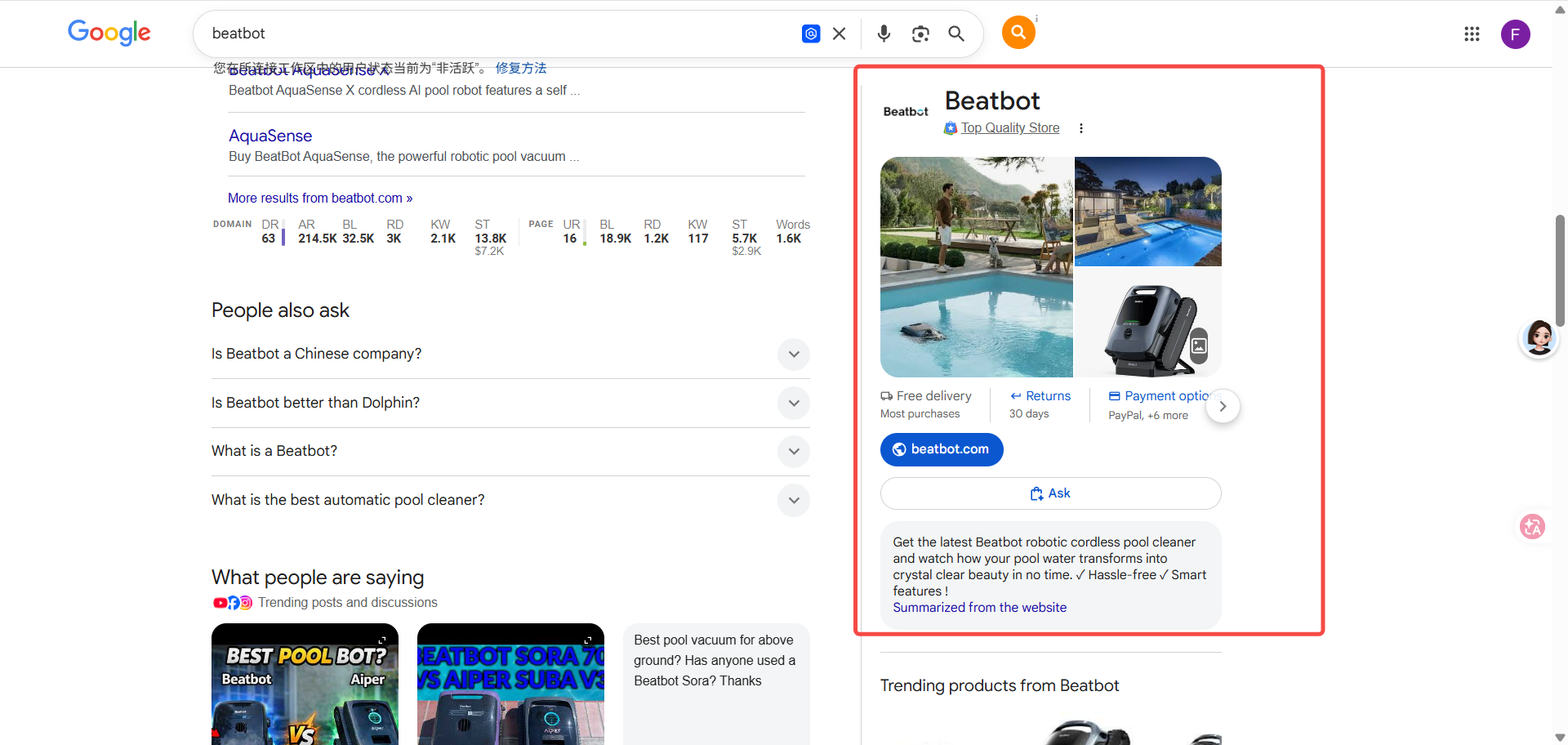Click the Ask button in the Beatbot panel
1568x745 pixels.
[x=1050, y=493]
